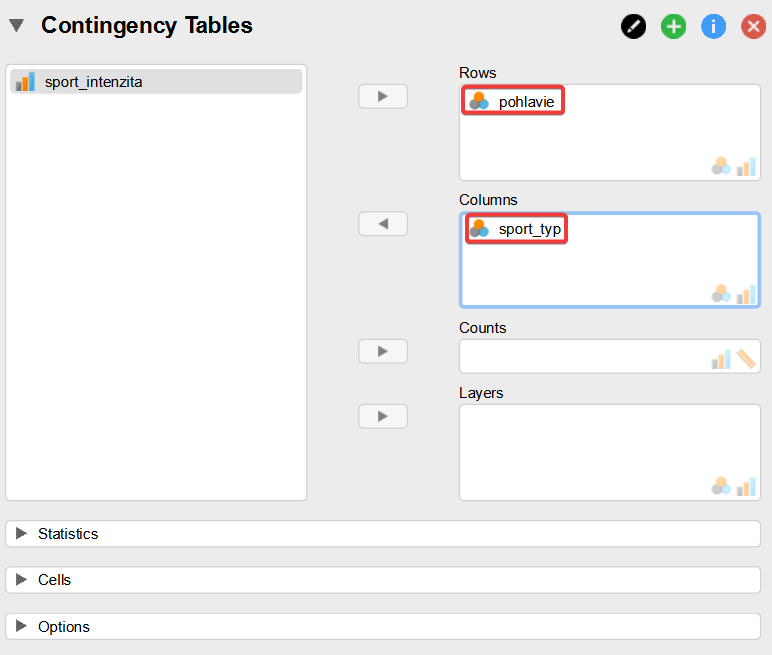Click the black pencil edit-title icon
This screenshot has width=772, height=655.
633,26
